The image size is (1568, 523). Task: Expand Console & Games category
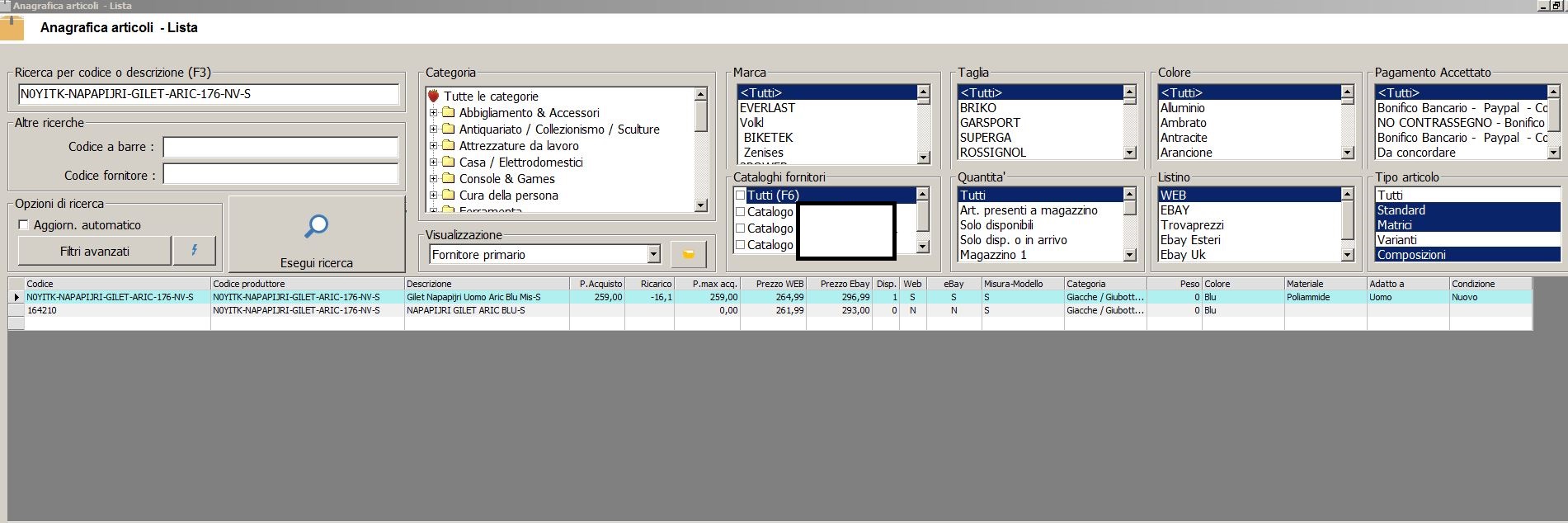tap(433, 179)
